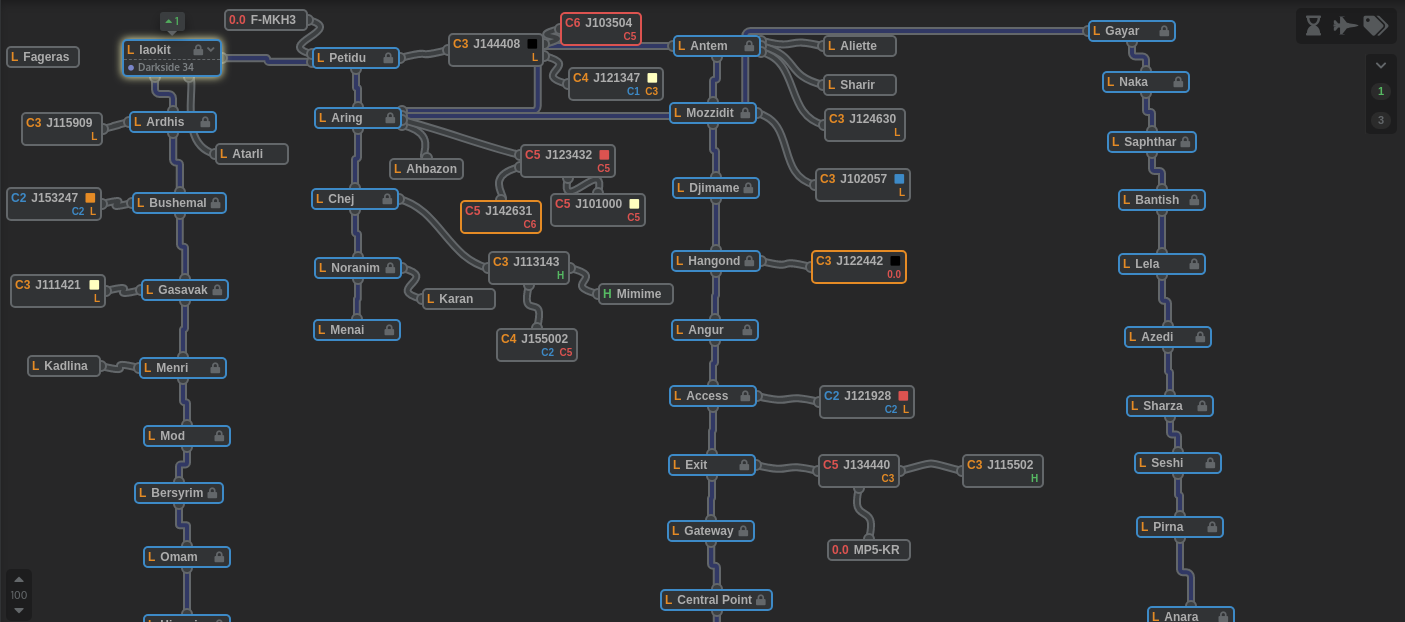Select the MP5-KR nullsec system node
The width and height of the screenshot is (1405, 622).
pos(869,550)
